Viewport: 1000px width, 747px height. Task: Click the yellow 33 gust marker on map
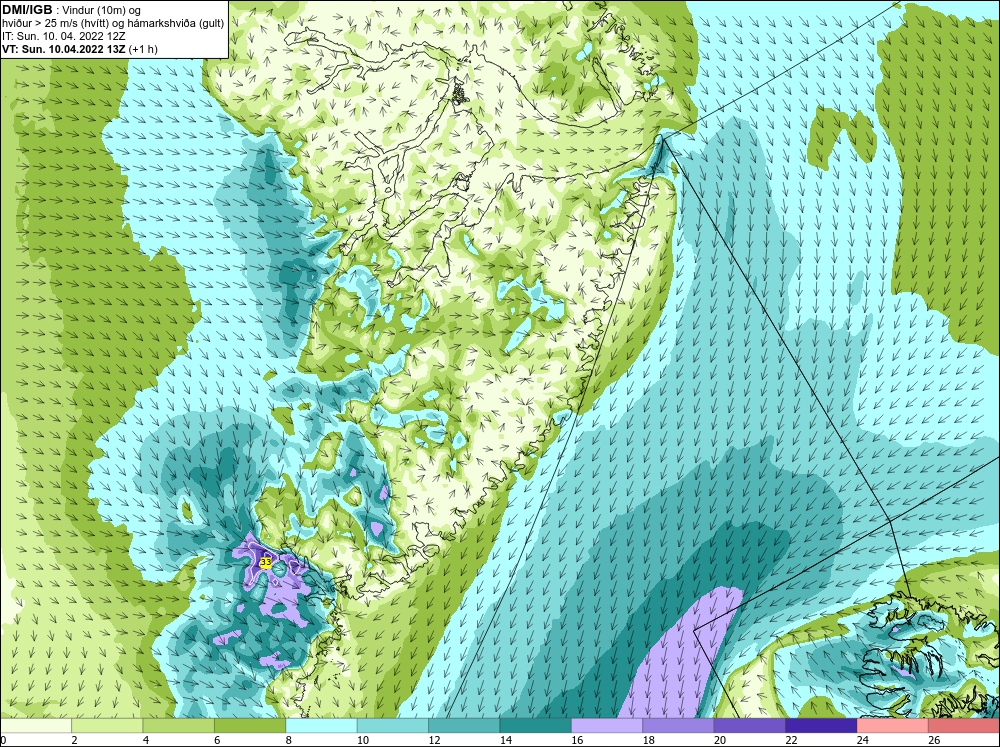click(265, 563)
